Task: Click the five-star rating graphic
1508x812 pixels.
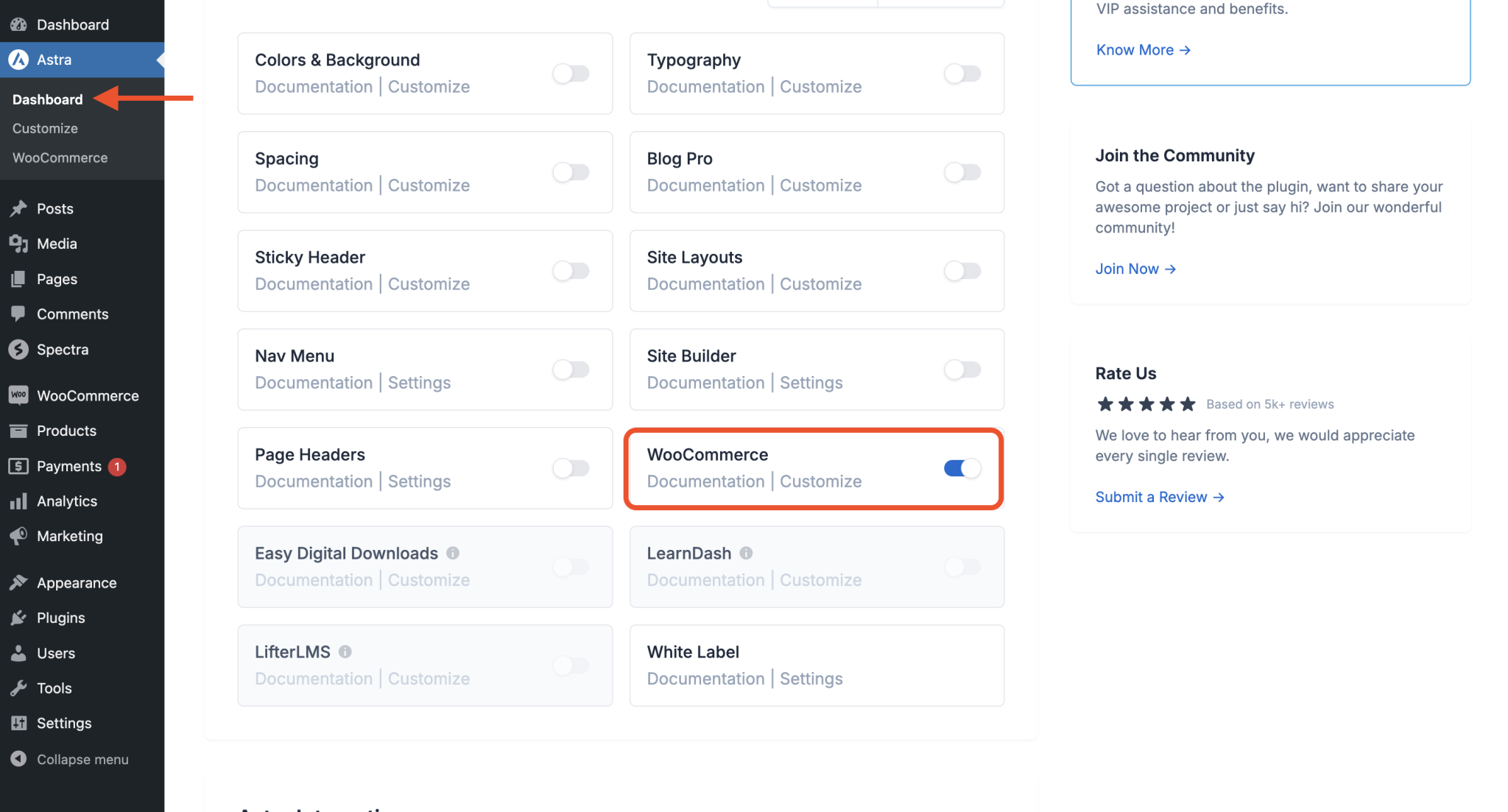Action: click(x=1146, y=404)
